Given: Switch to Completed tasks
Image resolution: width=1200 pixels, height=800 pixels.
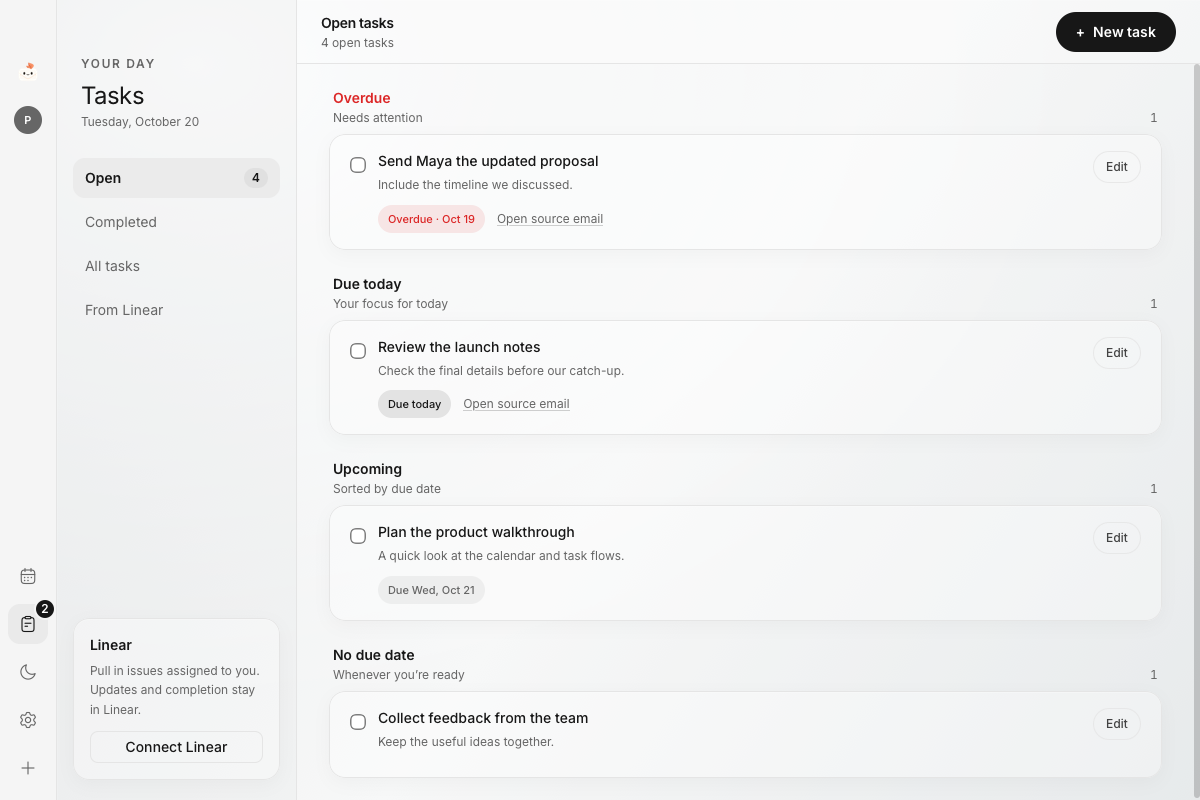Looking at the screenshot, I should 176,222.
